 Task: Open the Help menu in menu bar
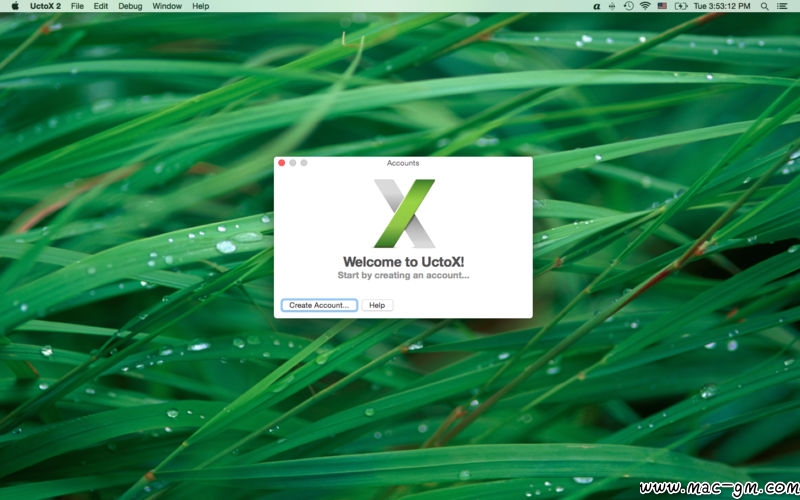click(201, 6)
